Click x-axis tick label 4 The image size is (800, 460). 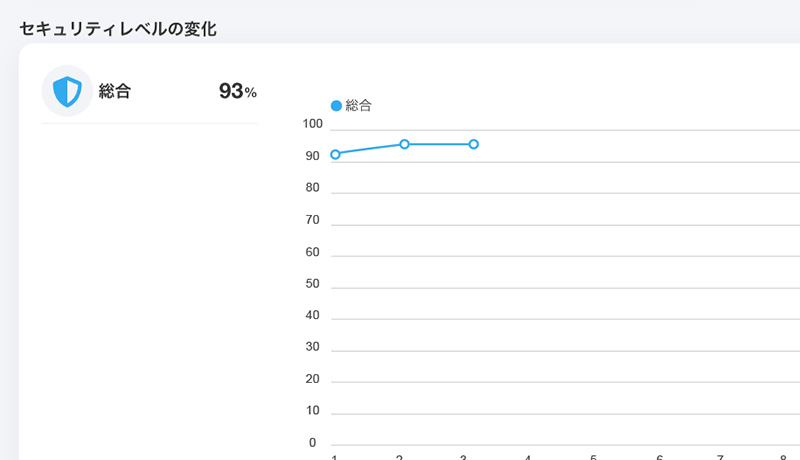[x=528, y=457]
